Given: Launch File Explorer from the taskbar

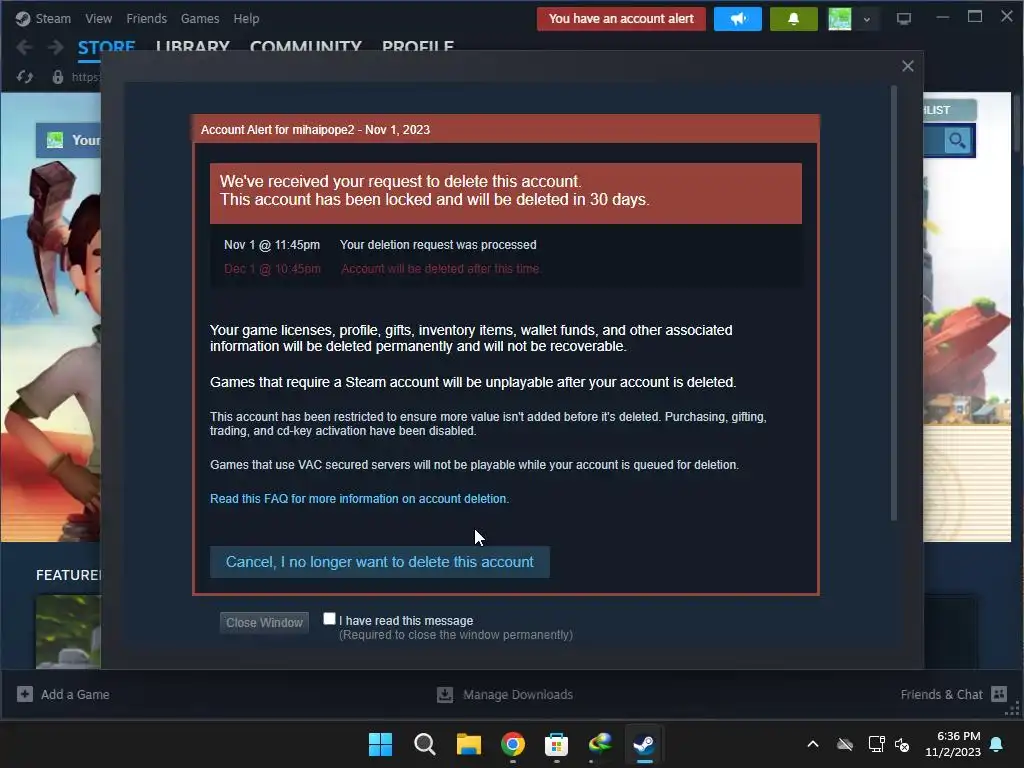Looking at the screenshot, I should (x=468, y=744).
